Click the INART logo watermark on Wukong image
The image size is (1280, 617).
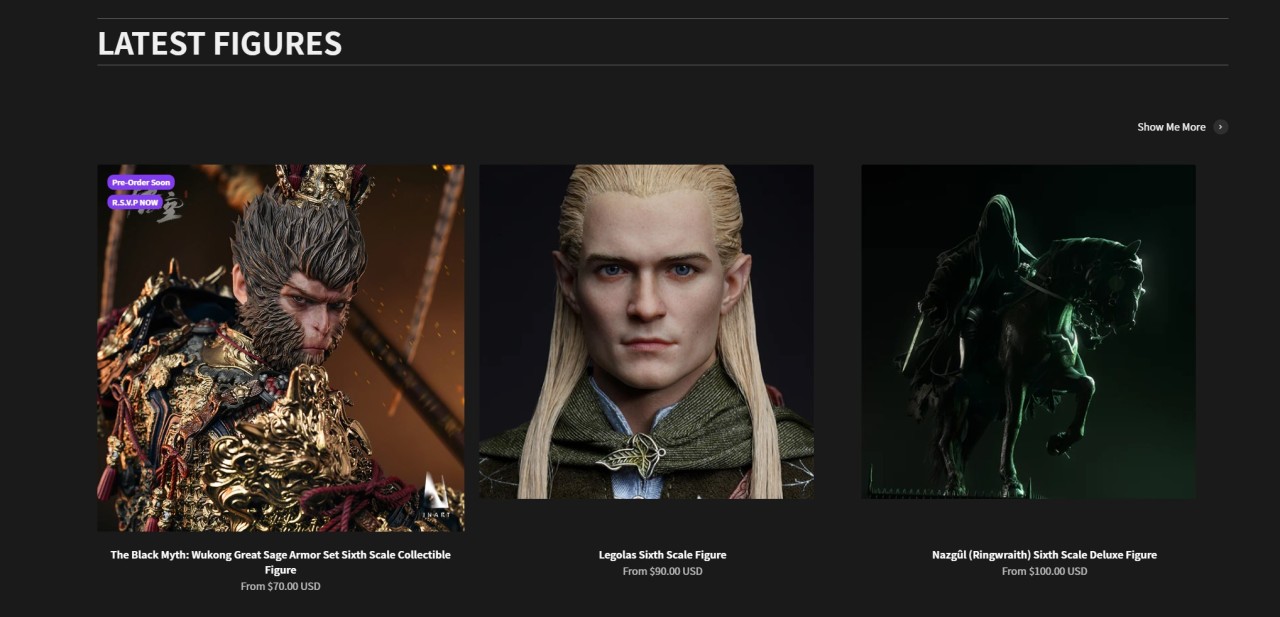pyautogui.click(x=438, y=497)
